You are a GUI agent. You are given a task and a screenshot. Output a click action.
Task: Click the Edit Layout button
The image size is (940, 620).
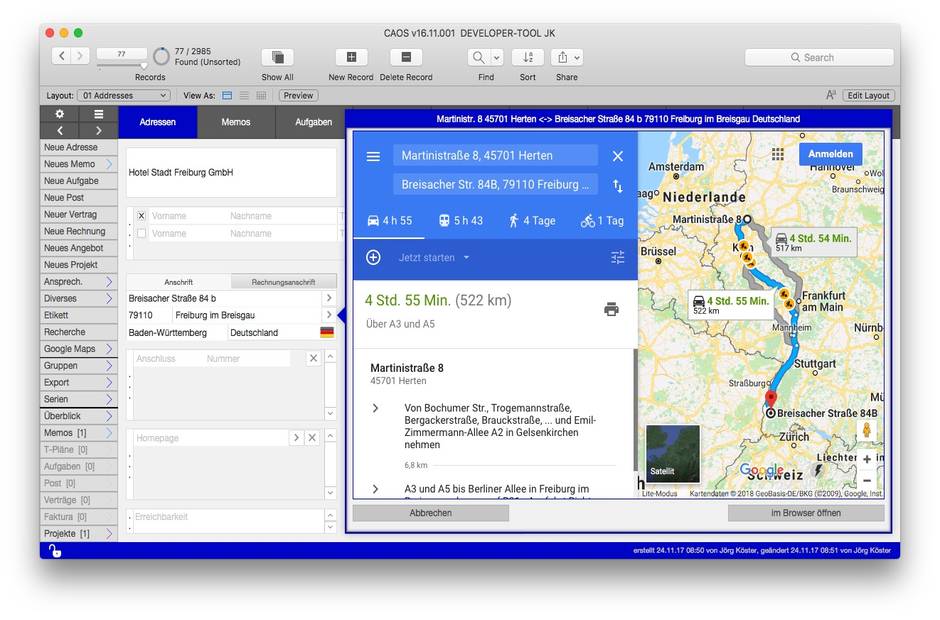tap(868, 95)
